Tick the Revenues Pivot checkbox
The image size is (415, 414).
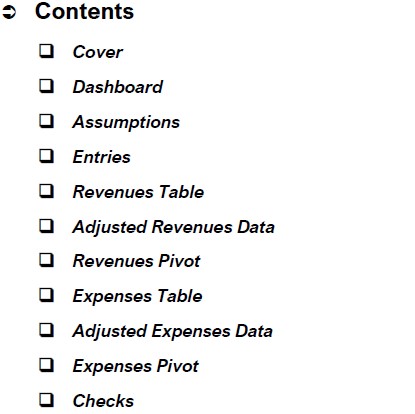[47, 260]
